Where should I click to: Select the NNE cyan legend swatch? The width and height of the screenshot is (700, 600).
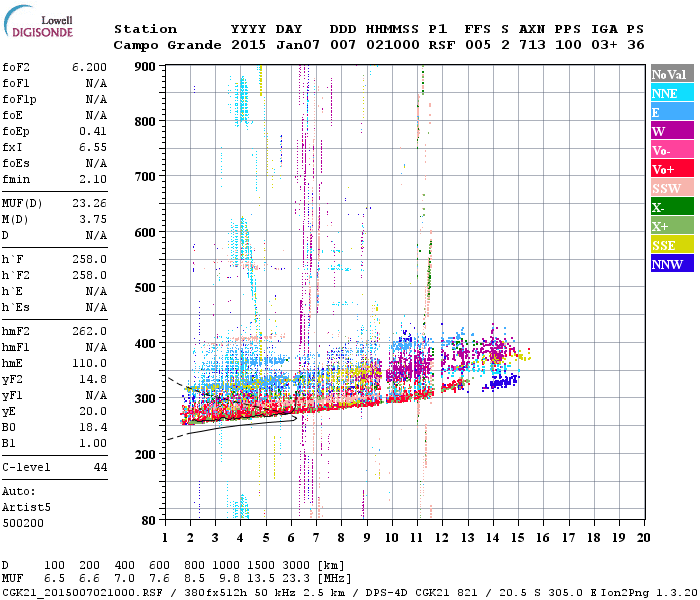pos(672,93)
